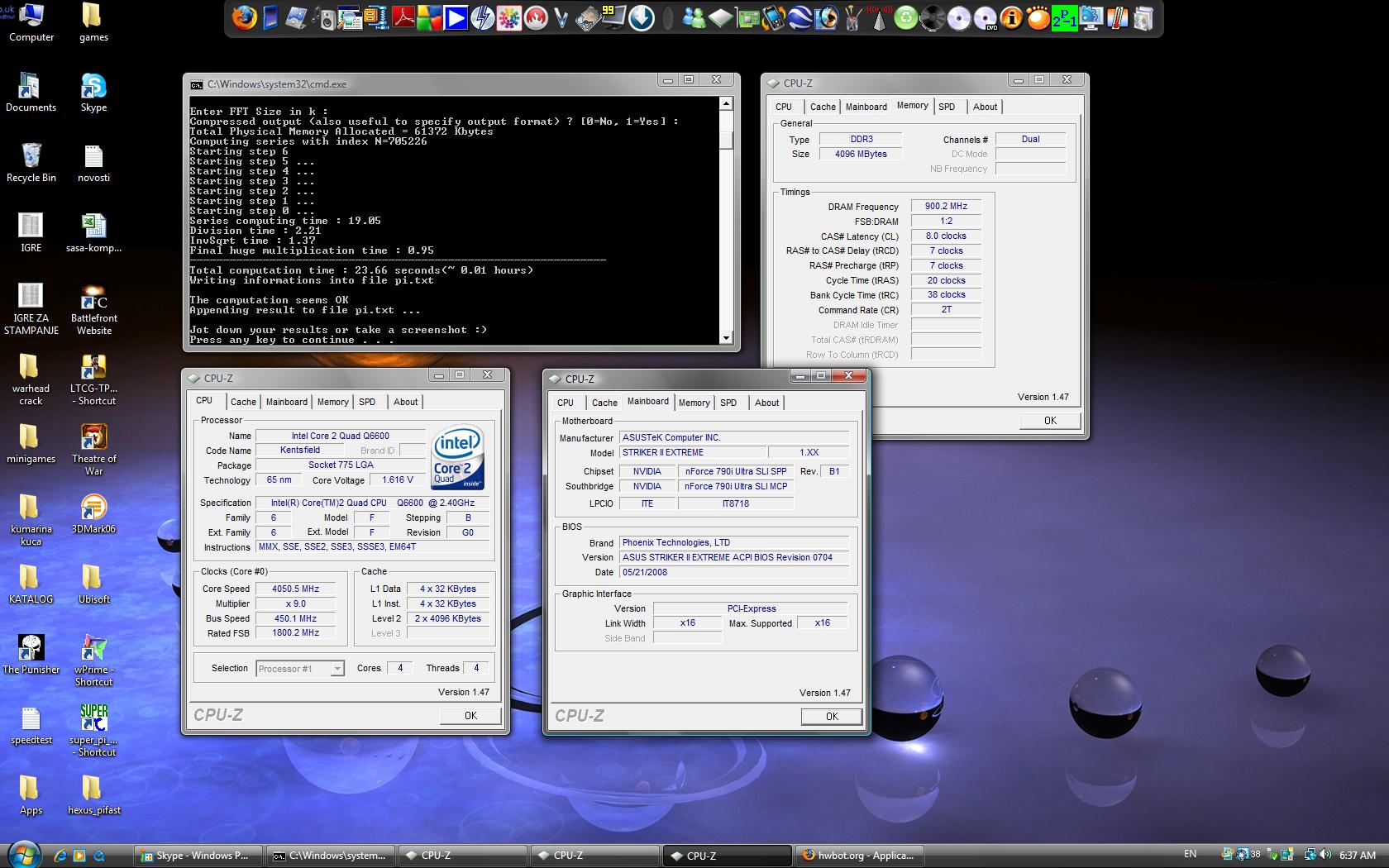Click the Core Voltage 1.616 V value
Viewport: 1389px width, 868px height.
(x=397, y=479)
